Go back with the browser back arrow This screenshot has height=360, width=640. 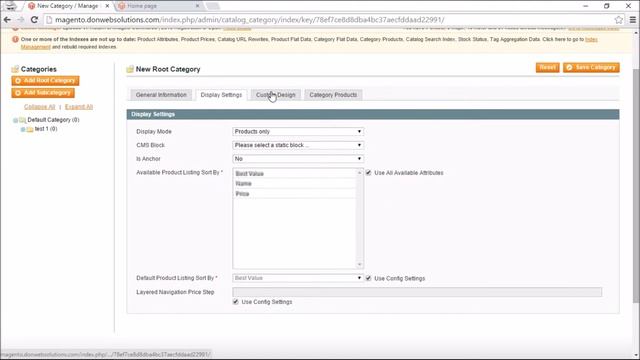pos(7,20)
